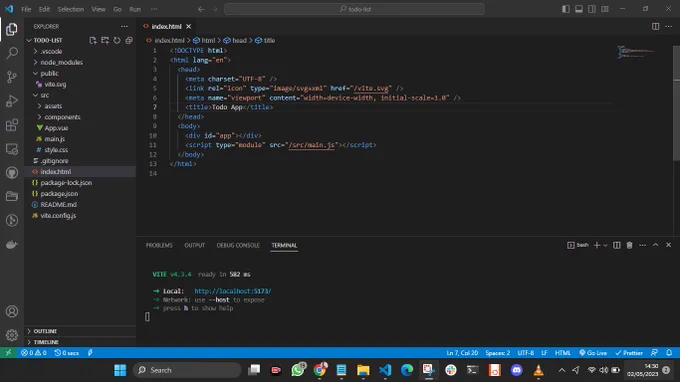
Task: Toggle the primary side bar visibility
Action: tap(566, 9)
